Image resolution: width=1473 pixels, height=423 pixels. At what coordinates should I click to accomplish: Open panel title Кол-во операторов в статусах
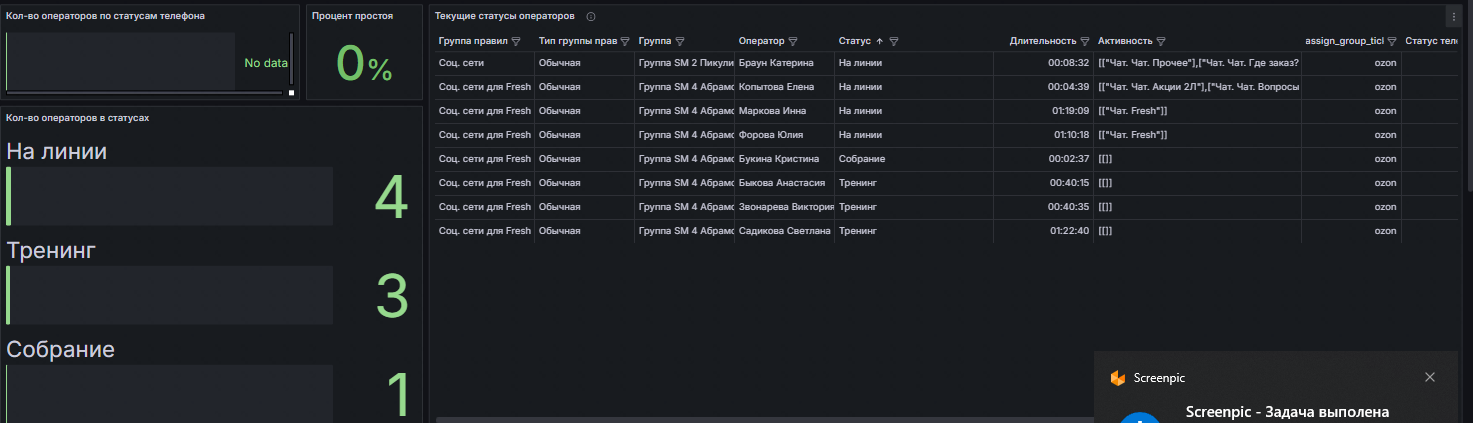pos(78,118)
